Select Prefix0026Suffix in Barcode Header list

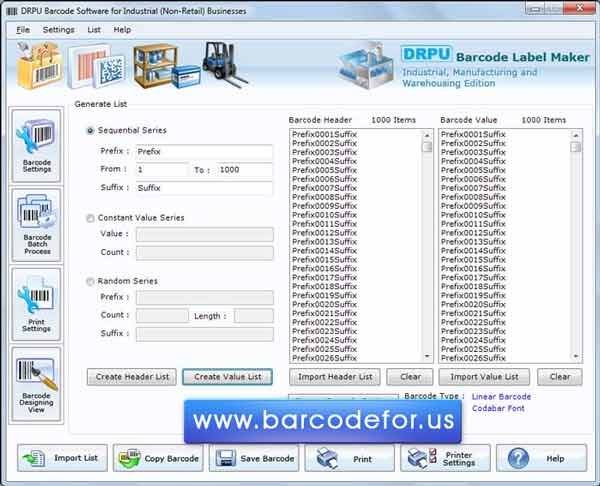(x=324, y=358)
